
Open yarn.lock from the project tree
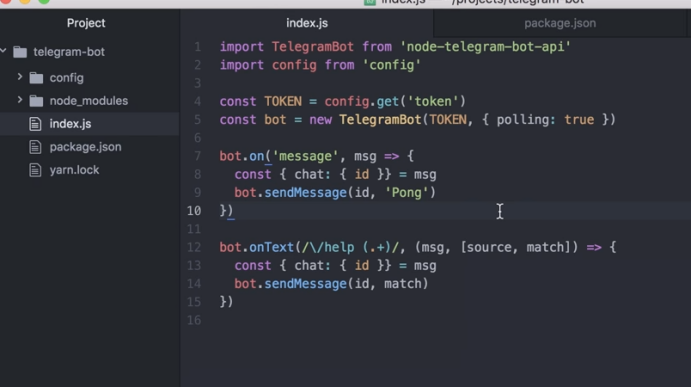click(x=74, y=170)
